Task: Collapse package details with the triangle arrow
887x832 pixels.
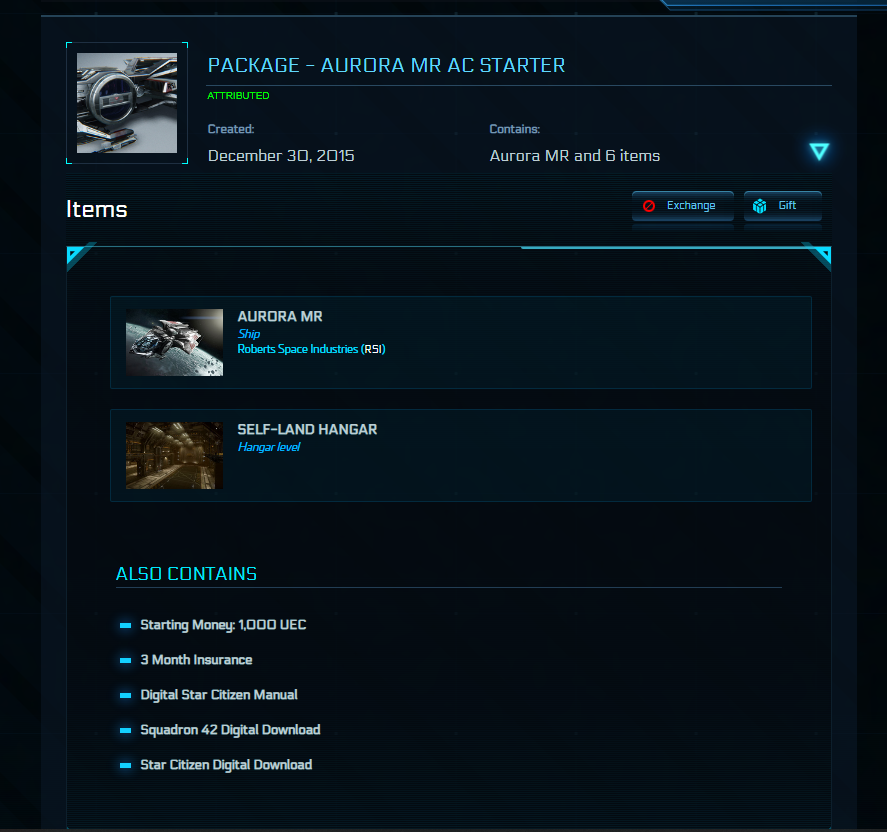Action: tap(819, 151)
